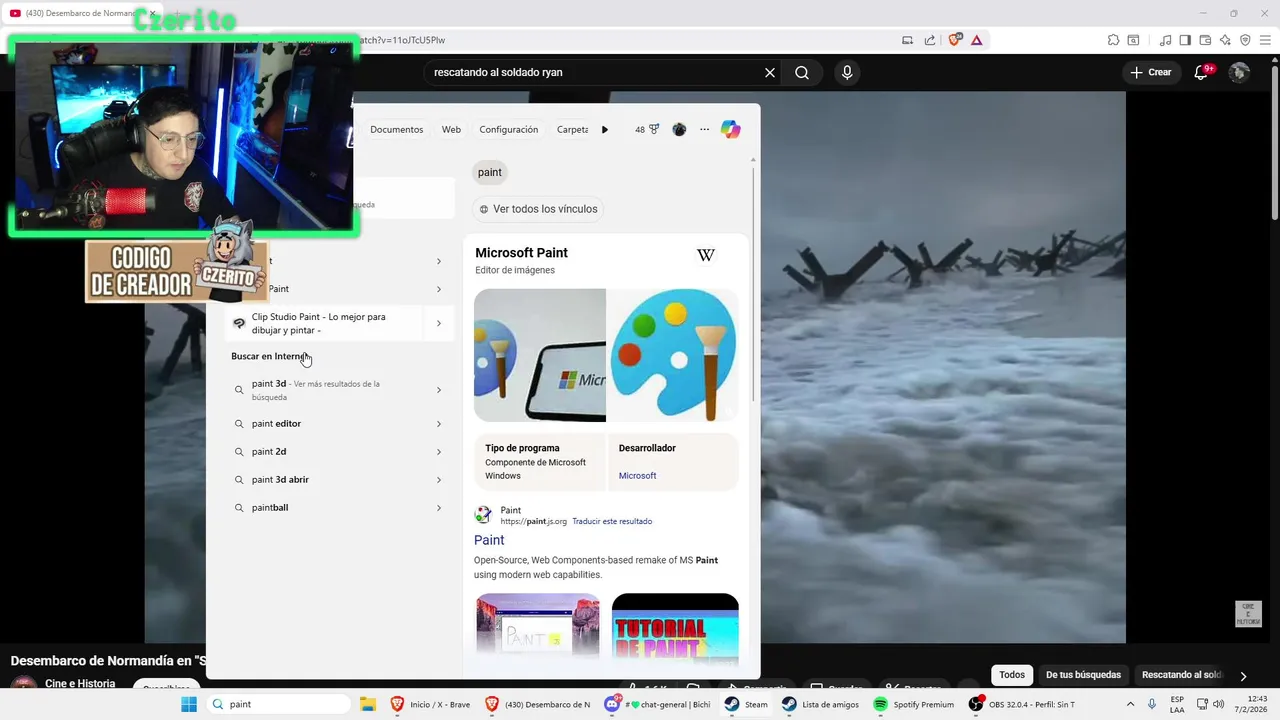This screenshot has height=720, width=1280.
Task: Click the Windows taskbar search field
Action: click(x=279, y=704)
